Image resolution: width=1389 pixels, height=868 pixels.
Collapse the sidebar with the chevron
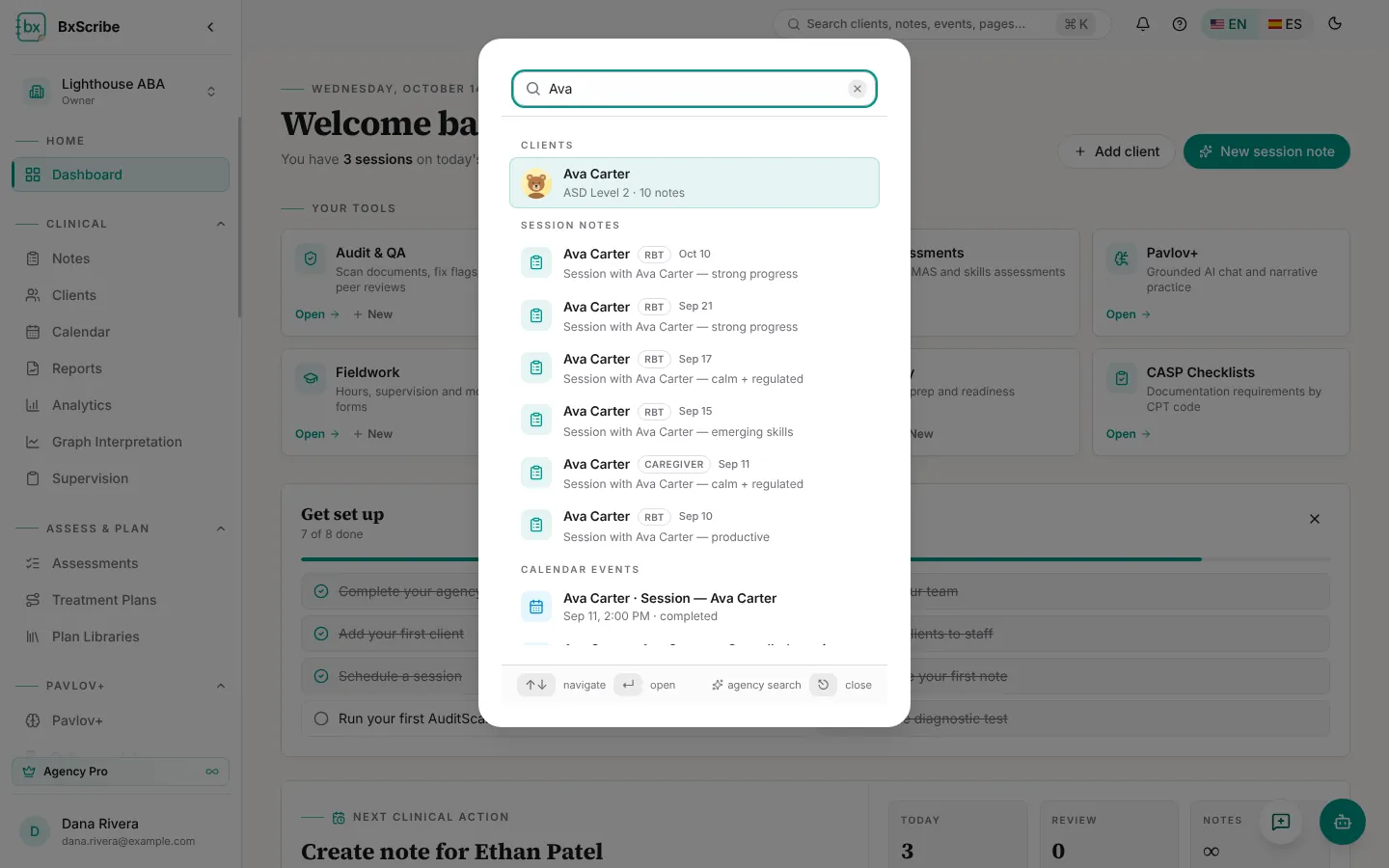[210, 27]
